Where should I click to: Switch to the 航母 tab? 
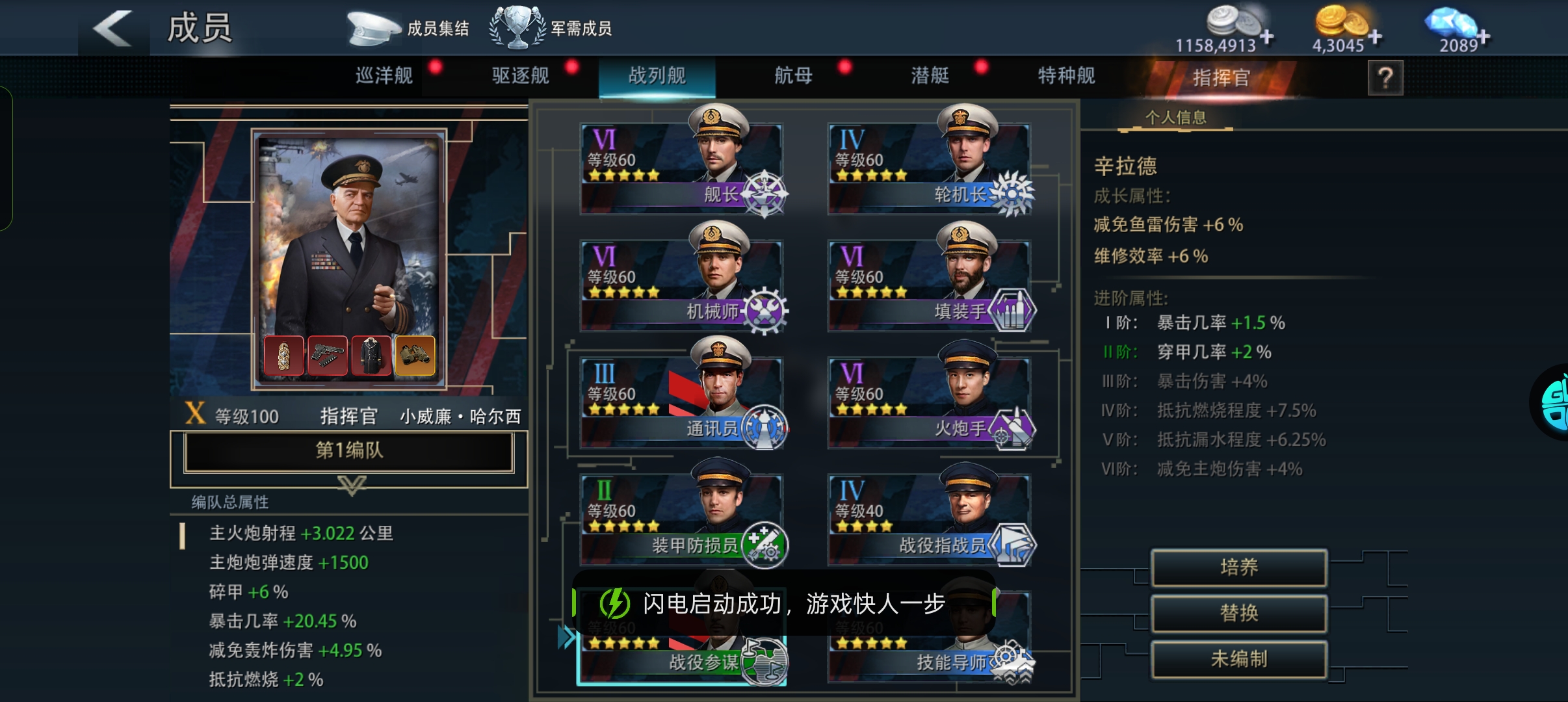tap(794, 76)
